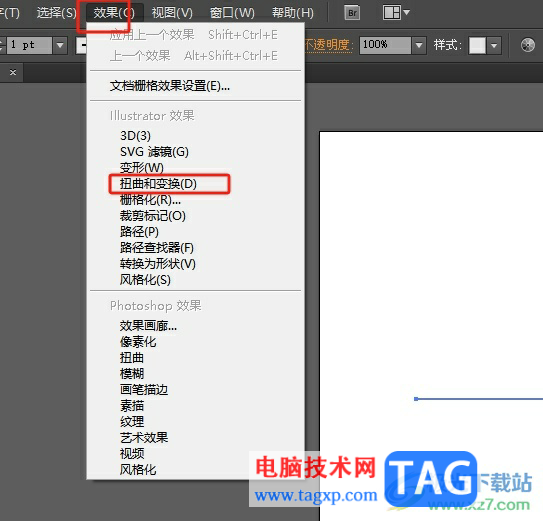Screen dimensions: 543x521
Task: Open the style swatch dropdown arrow
Action: (x=494, y=45)
